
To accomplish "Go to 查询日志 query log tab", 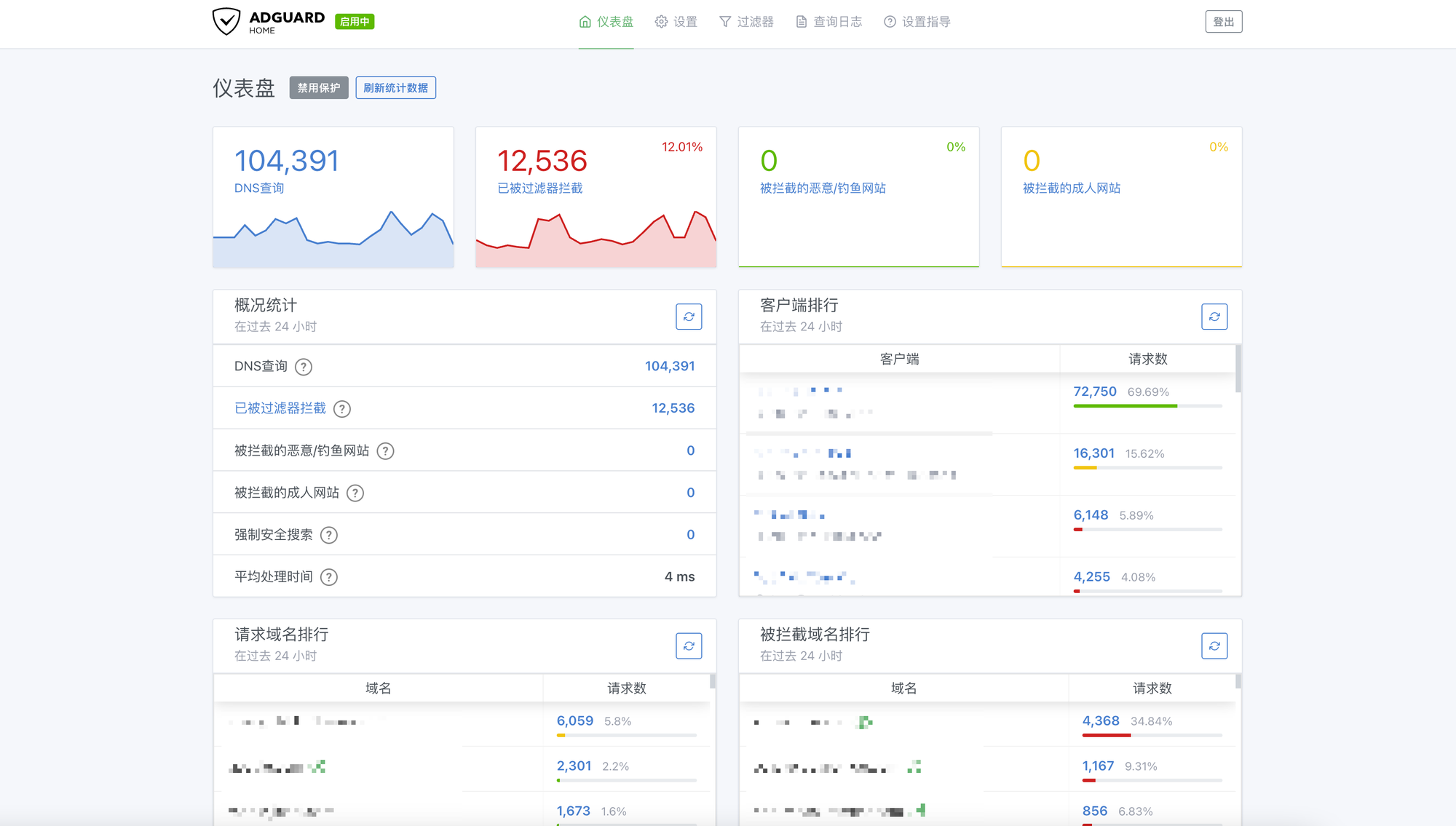I will click(828, 22).
